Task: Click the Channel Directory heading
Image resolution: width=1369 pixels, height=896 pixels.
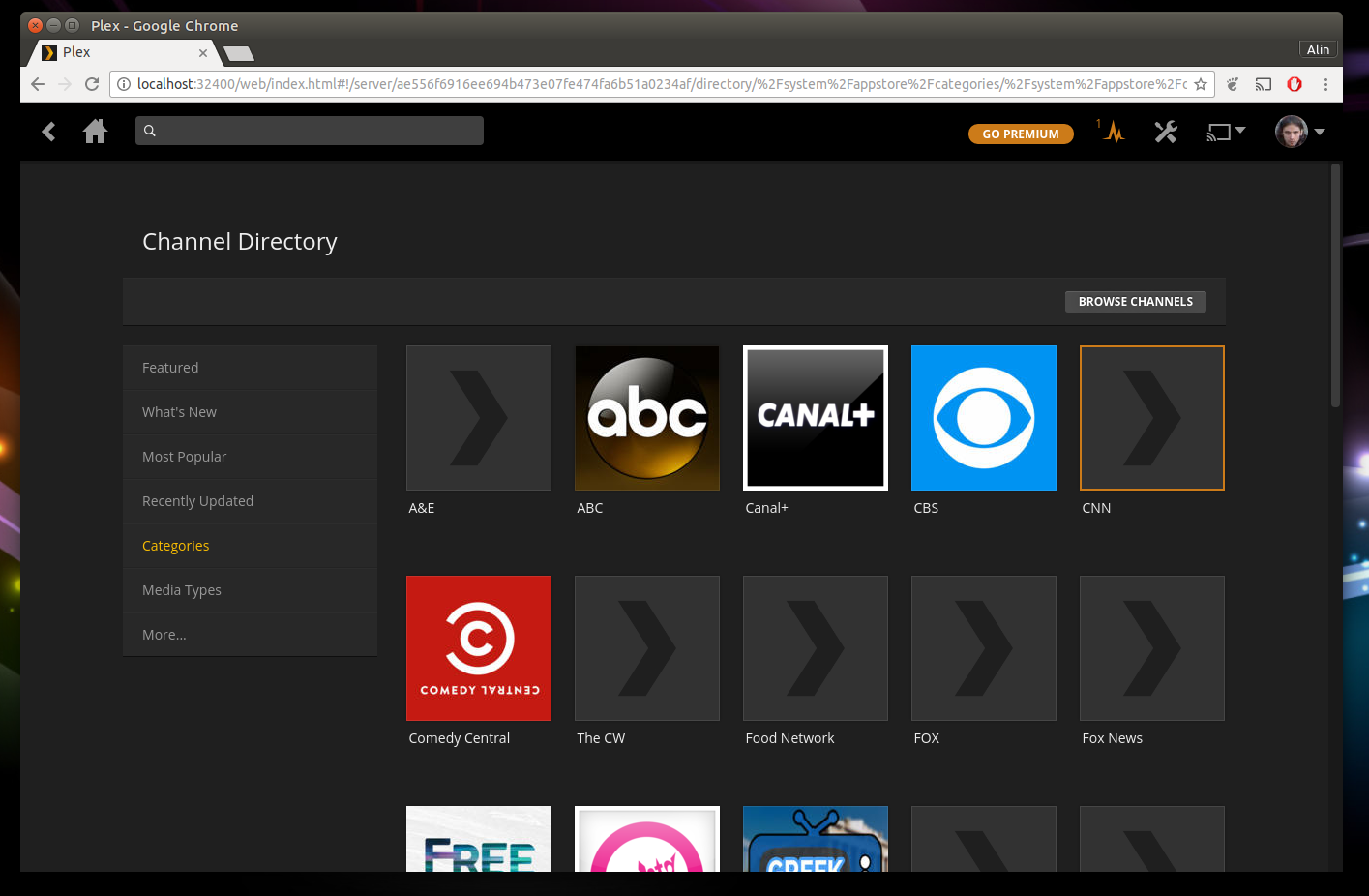Action: point(240,242)
